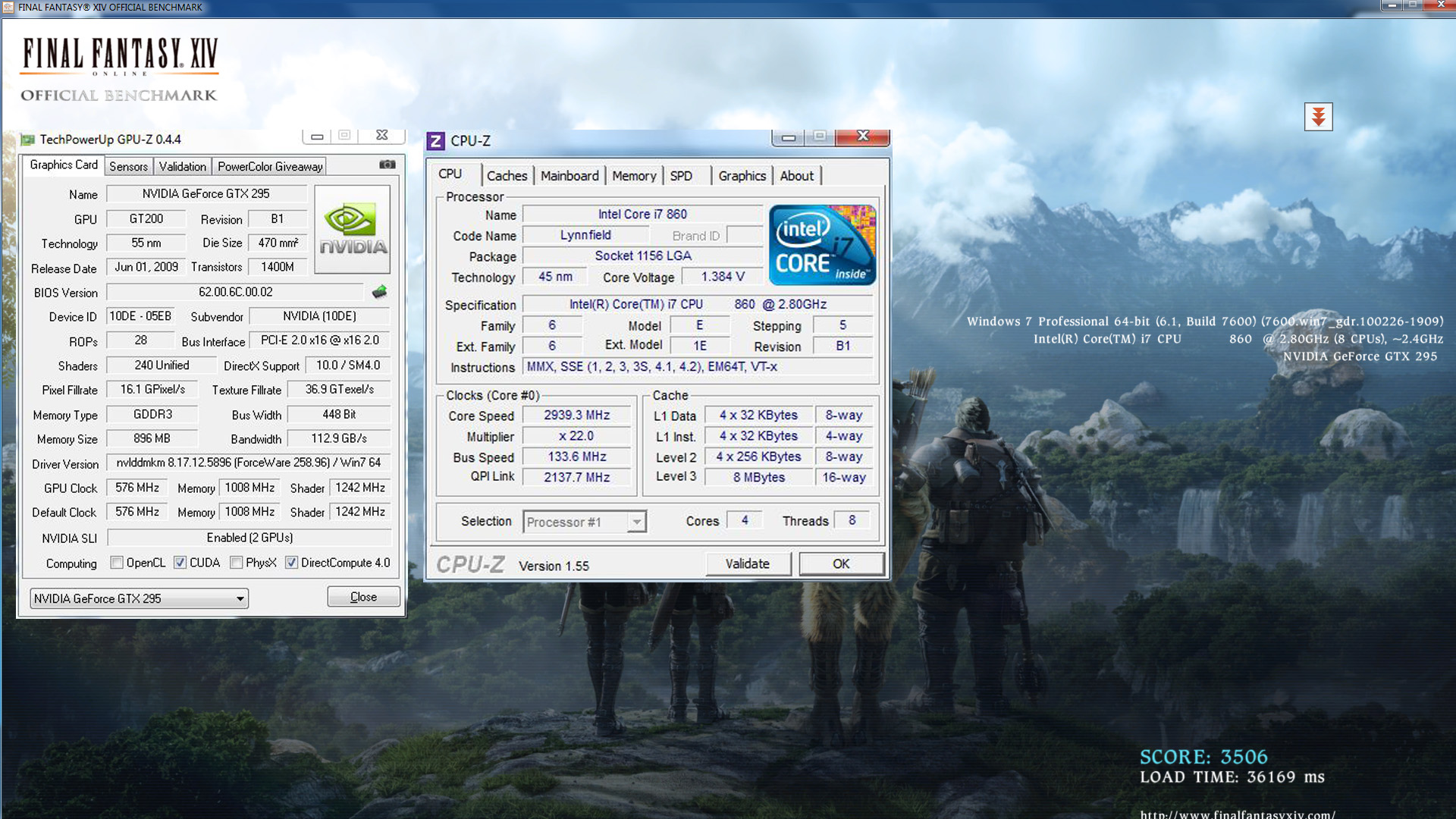The height and width of the screenshot is (819, 1456).
Task: Click the Package value Socket 1156 LGA
Action: tap(642, 256)
